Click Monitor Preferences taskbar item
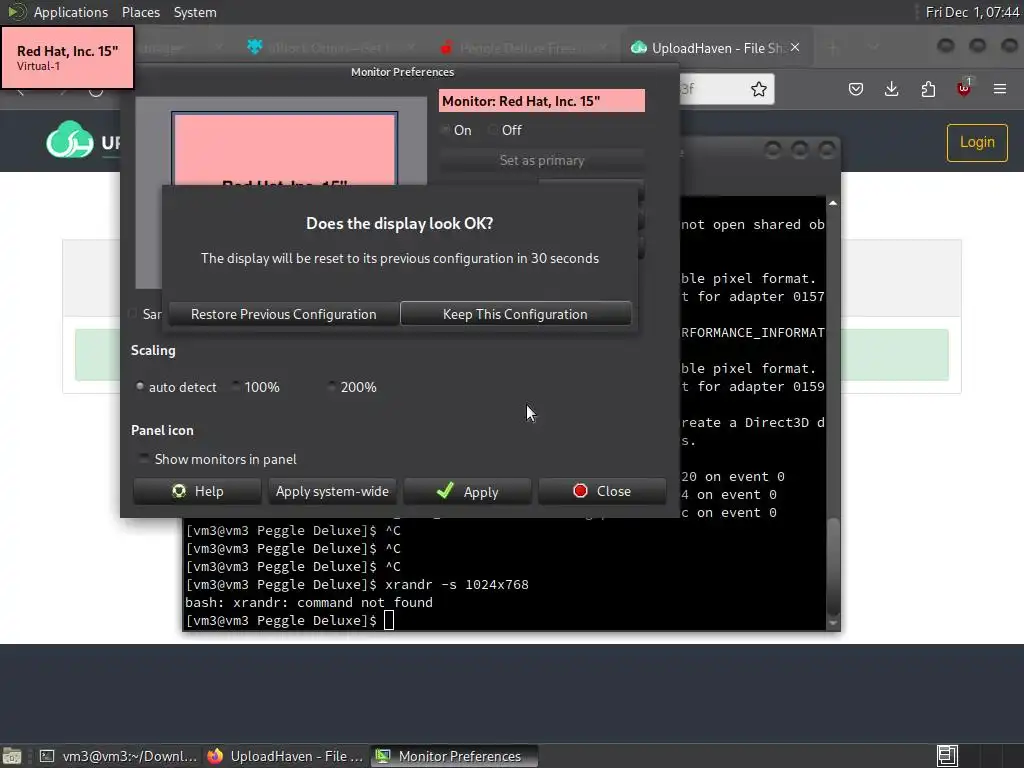Screen dimensions: 1024x768 [x=455, y=756]
